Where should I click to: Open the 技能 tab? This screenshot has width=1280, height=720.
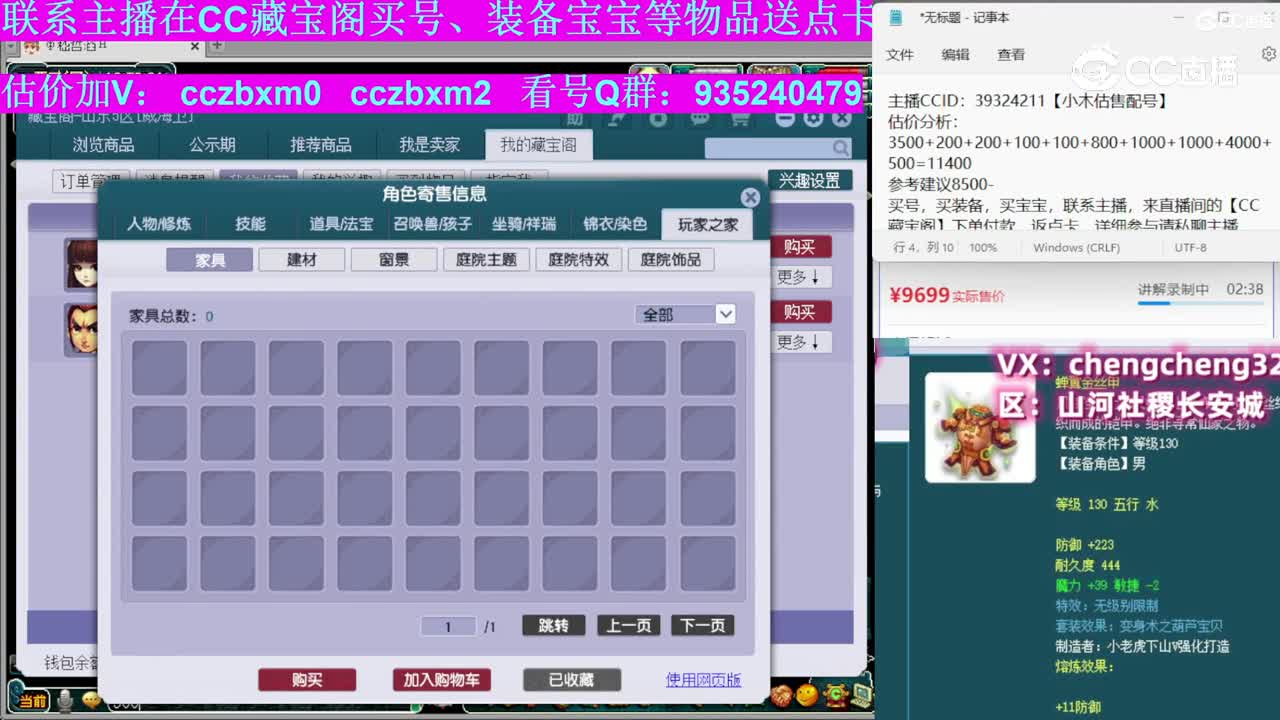click(x=250, y=224)
